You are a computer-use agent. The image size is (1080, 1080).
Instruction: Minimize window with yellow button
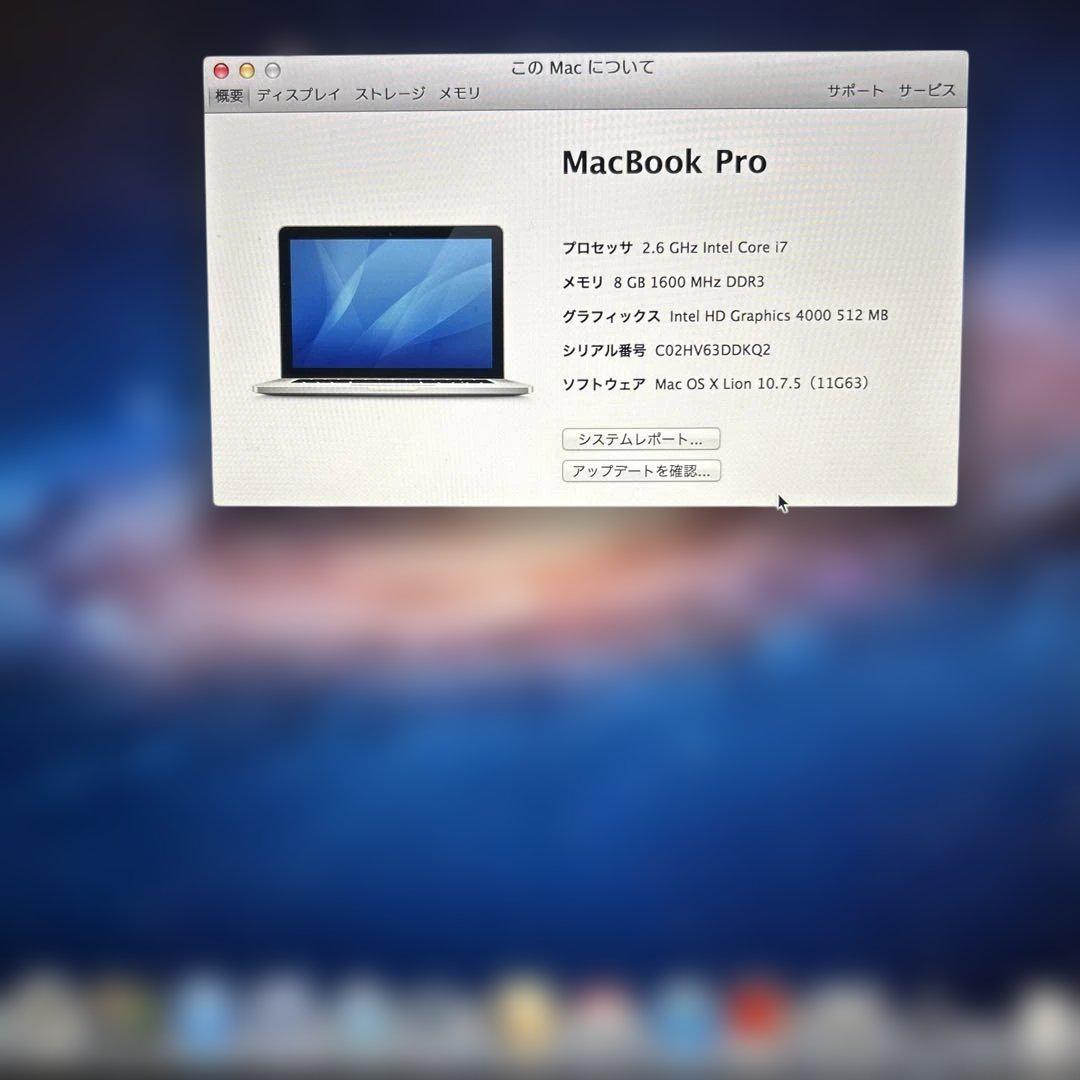247,70
